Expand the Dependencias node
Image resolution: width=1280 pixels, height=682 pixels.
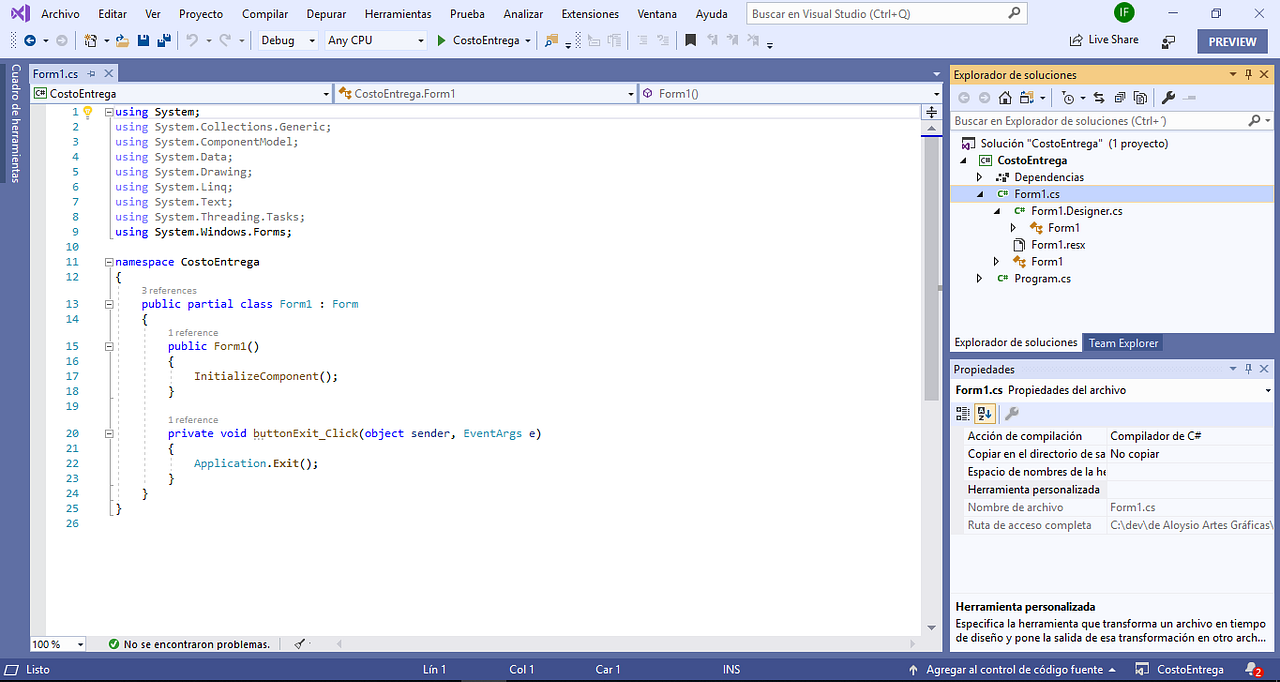(x=979, y=177)
